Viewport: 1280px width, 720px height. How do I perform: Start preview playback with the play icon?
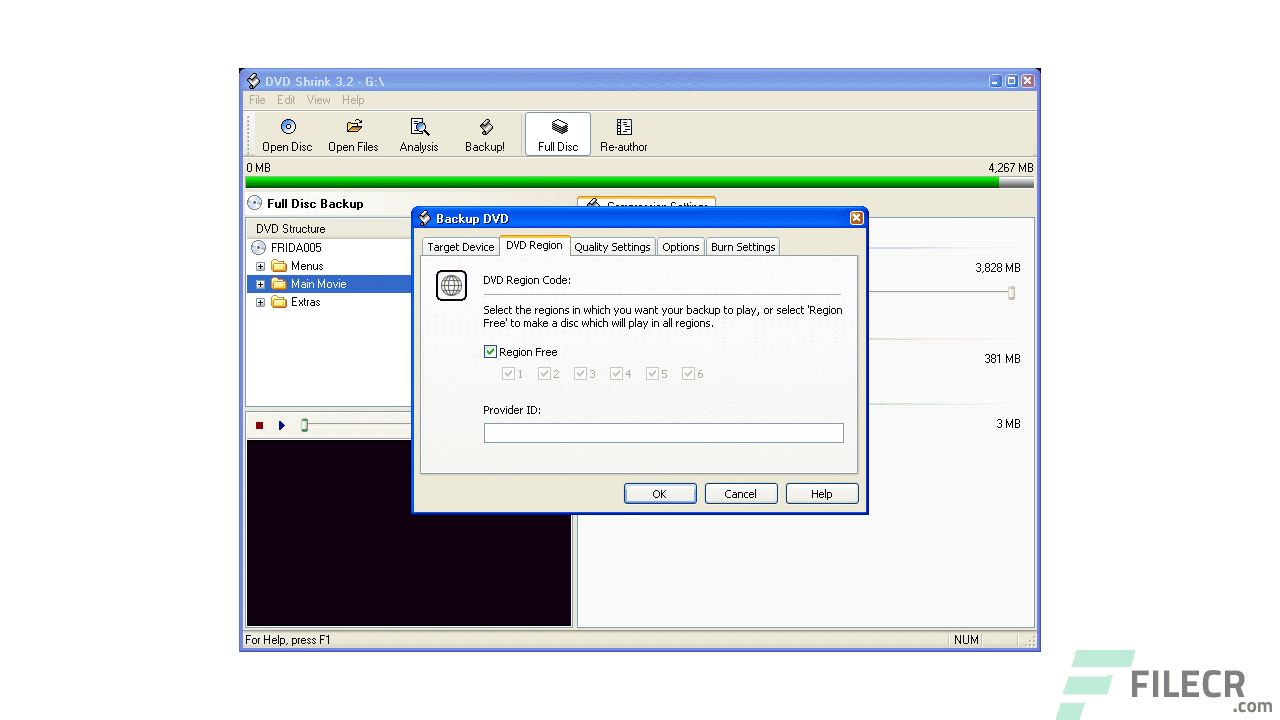(281, 424)
